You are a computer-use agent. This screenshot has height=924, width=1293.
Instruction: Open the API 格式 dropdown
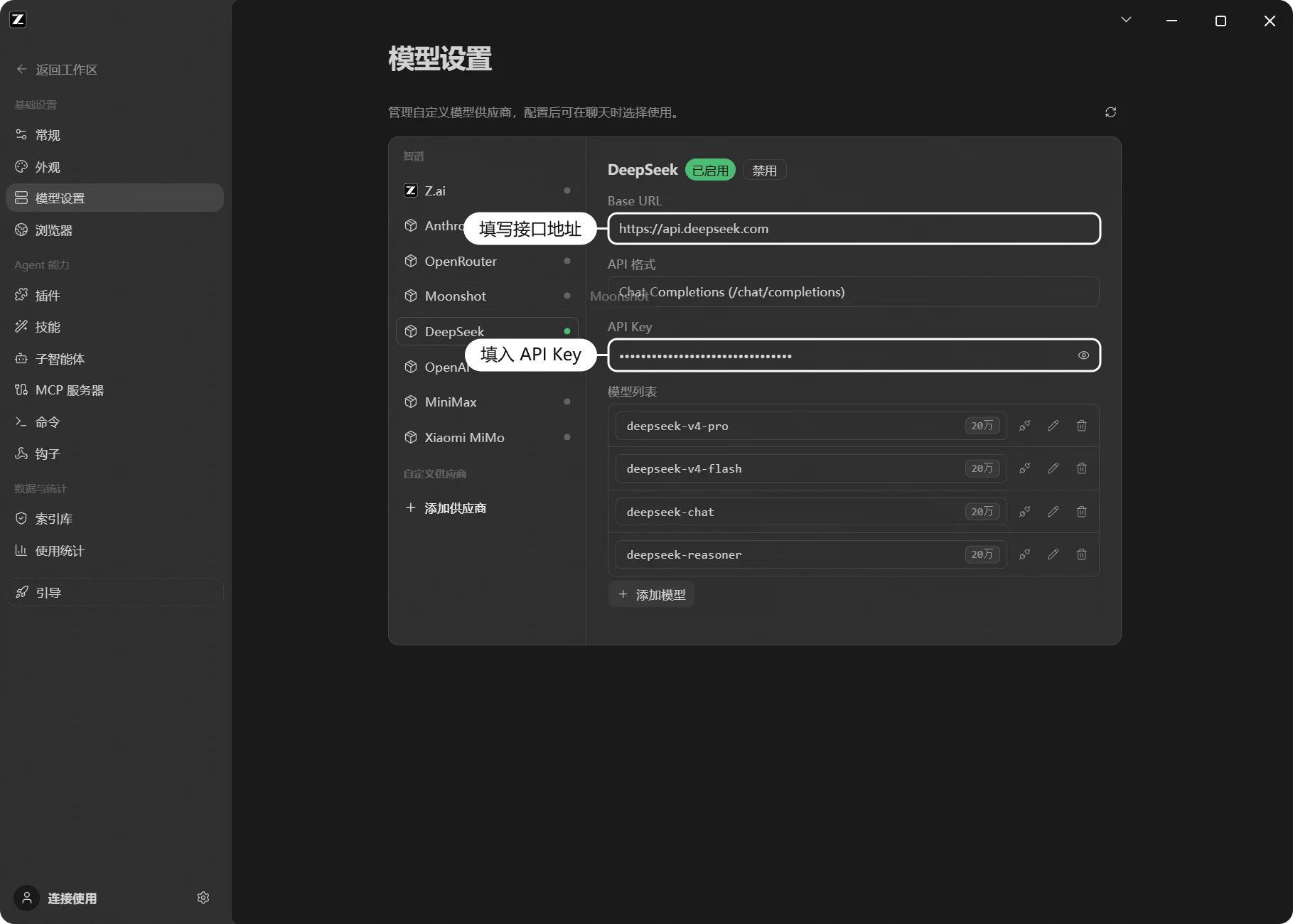854,292
